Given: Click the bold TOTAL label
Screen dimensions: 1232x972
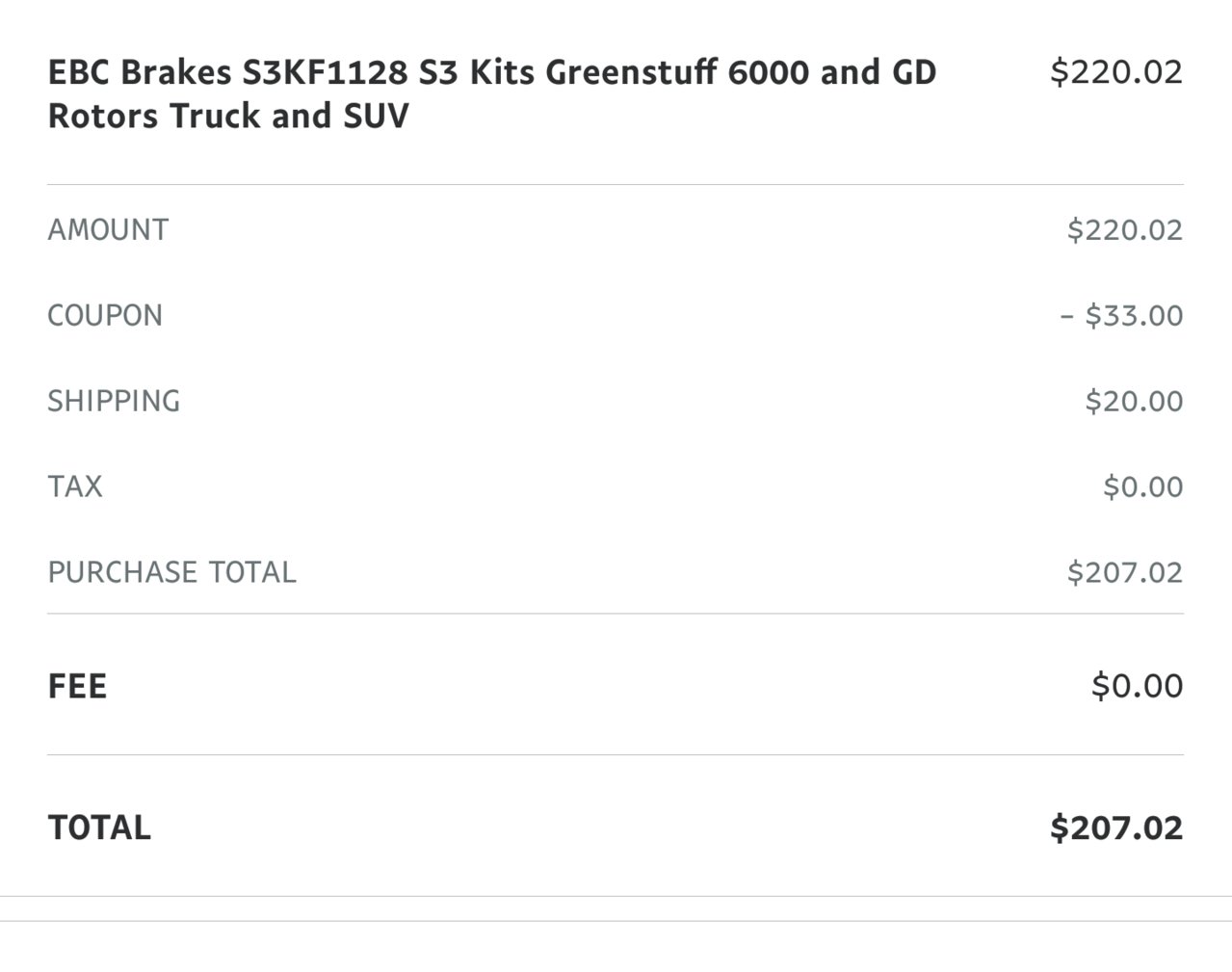Looking at the screenshot, I should pos(99,828).
